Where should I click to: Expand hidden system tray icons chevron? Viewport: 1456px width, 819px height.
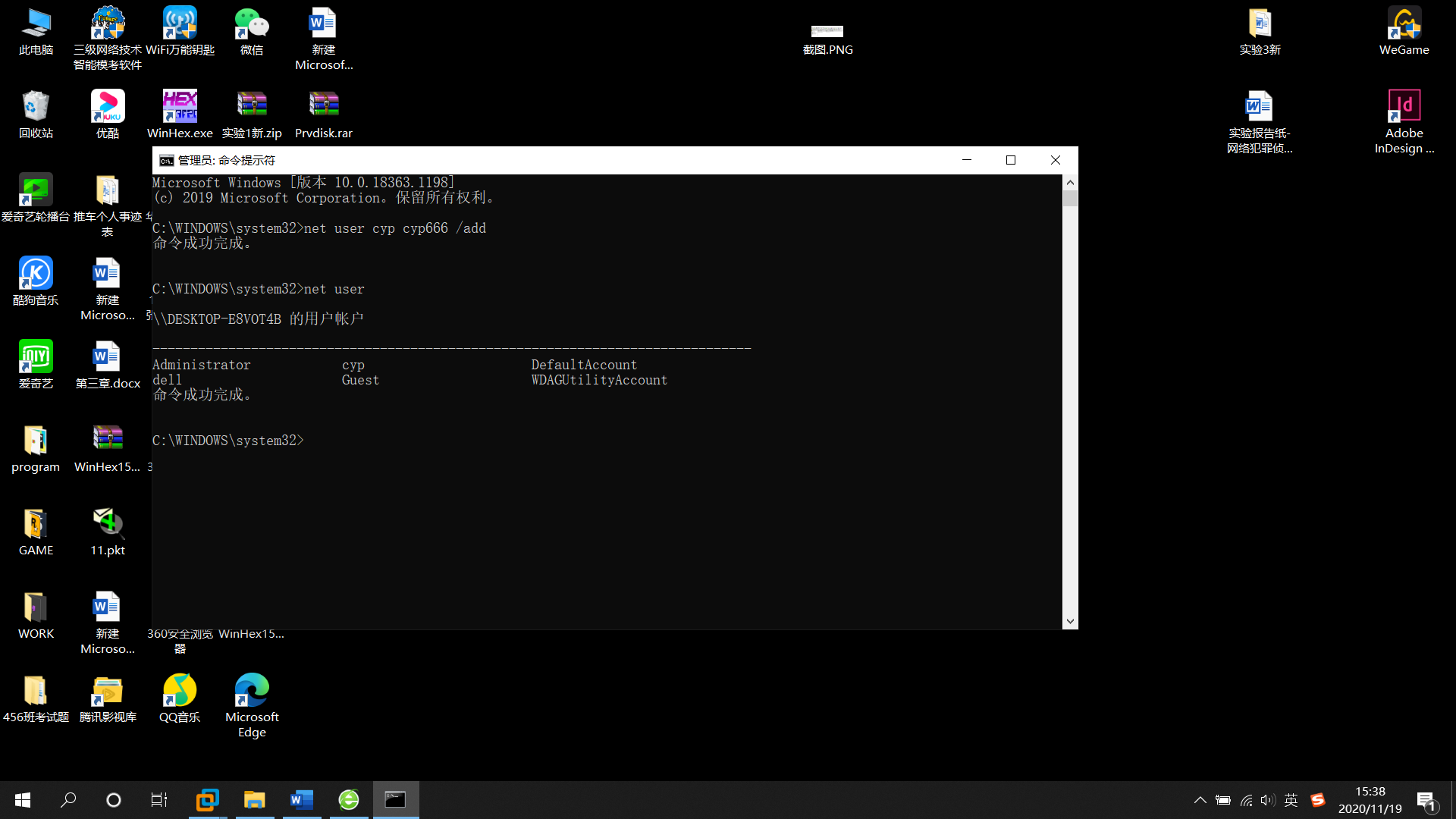click(x=1200, y=800)
